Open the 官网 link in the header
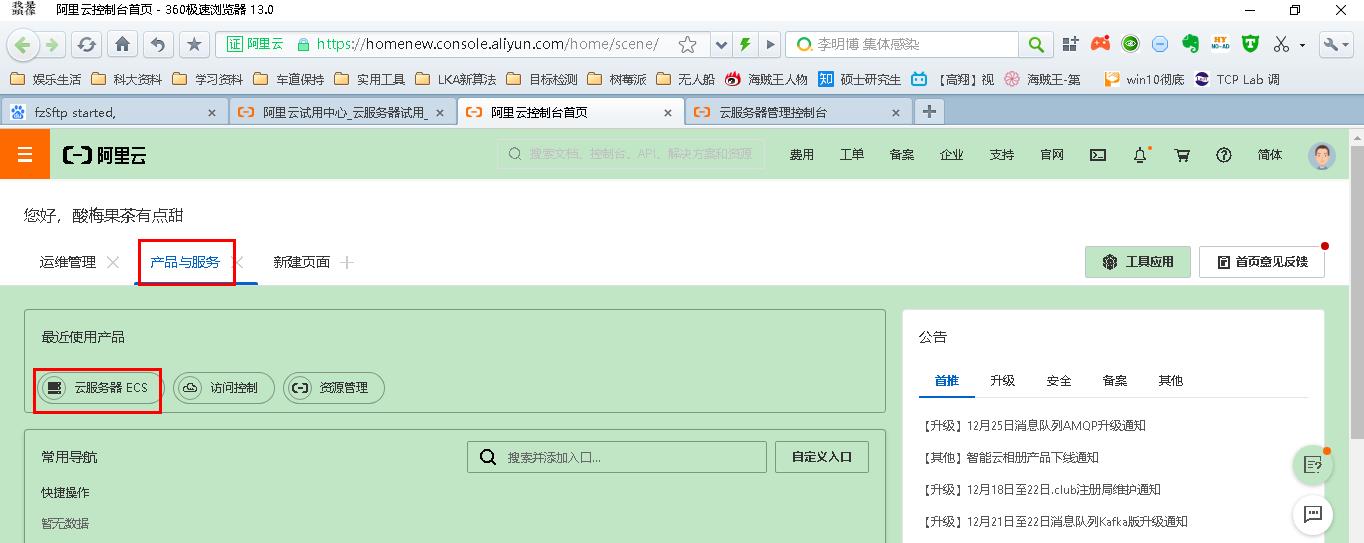 [1052, 155]
